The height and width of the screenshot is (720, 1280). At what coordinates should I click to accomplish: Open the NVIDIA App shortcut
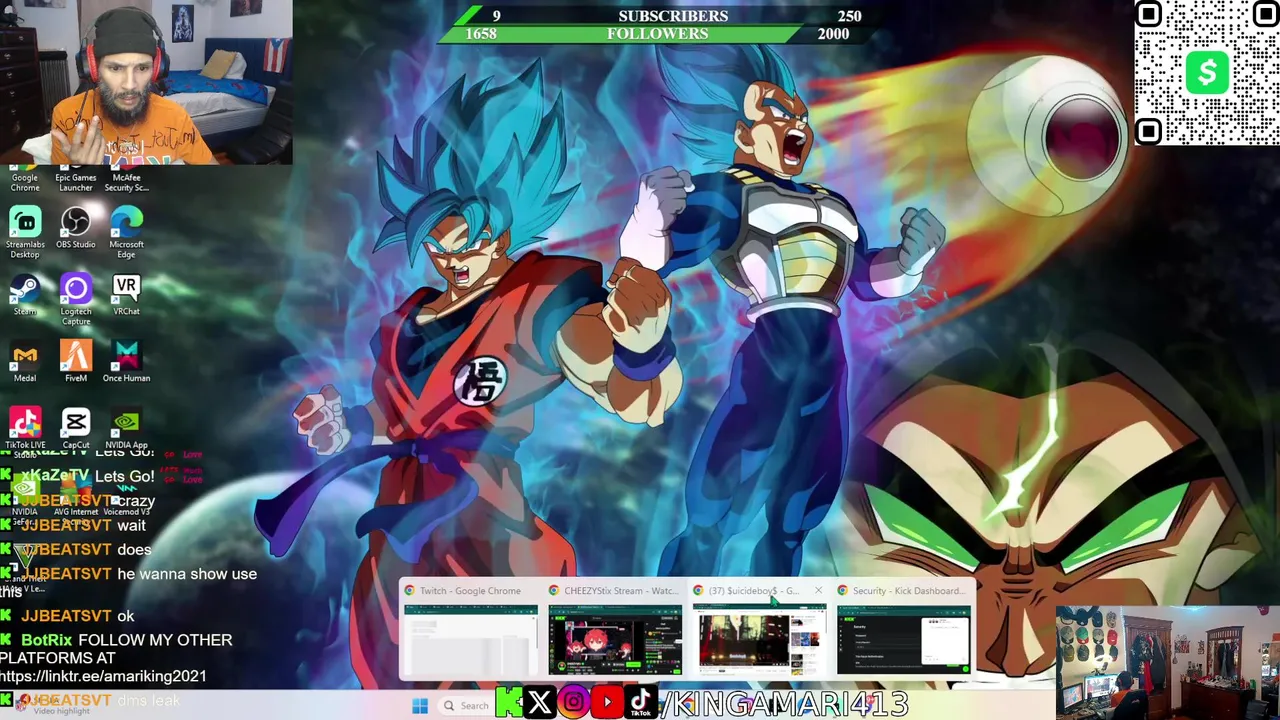pyautogui.click(x=126, y=428)
